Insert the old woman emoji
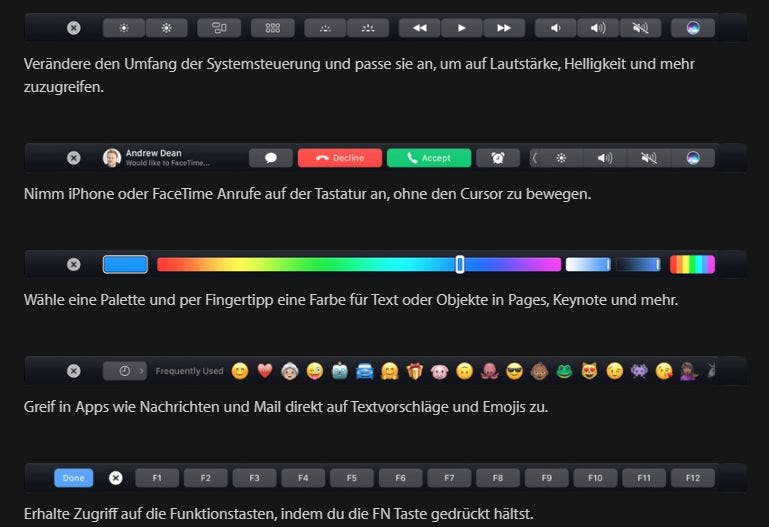Image resolution: width=769 pixels, height=527 pixels. [290, 372]
